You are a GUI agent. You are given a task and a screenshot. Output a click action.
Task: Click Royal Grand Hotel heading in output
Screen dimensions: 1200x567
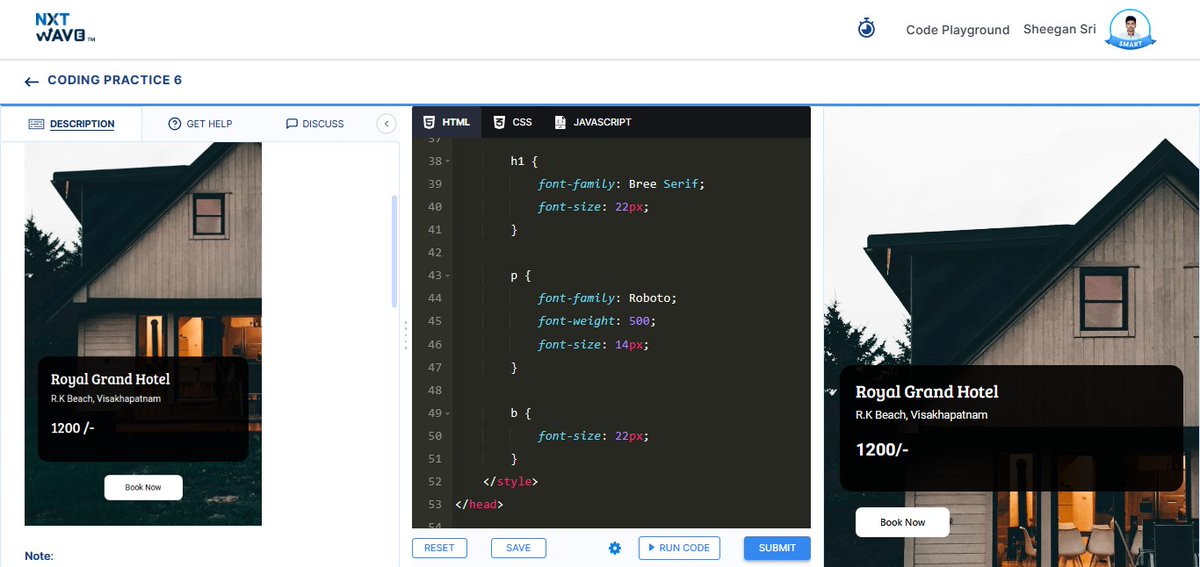point(927,392)
